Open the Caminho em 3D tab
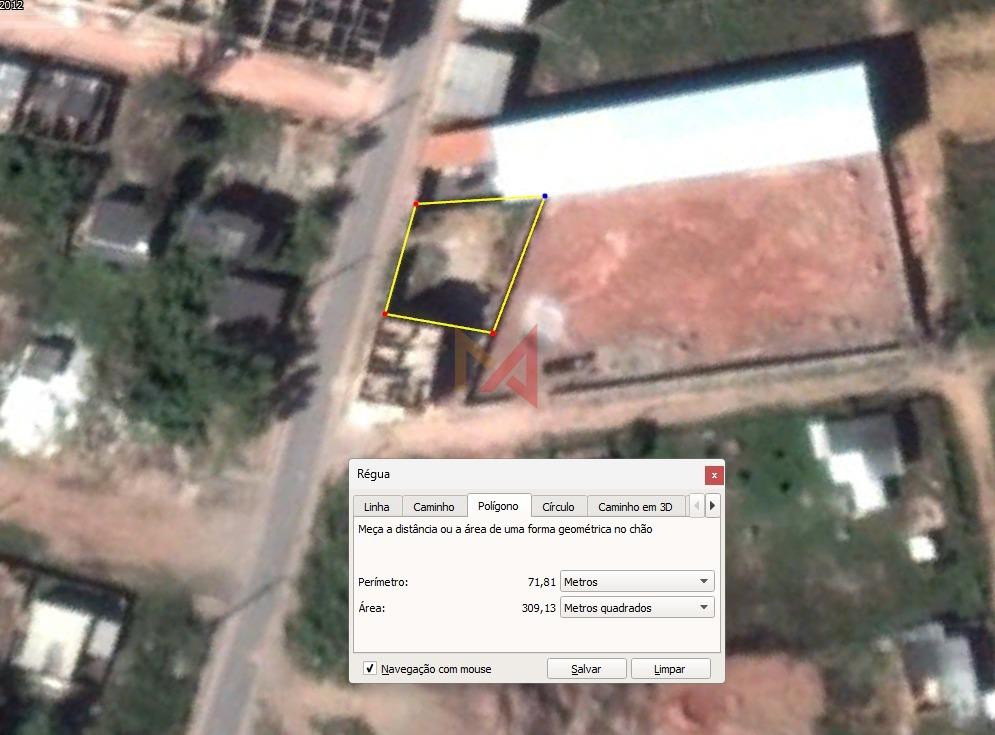The width and height of the screenshot is (995, 735). 635,507
